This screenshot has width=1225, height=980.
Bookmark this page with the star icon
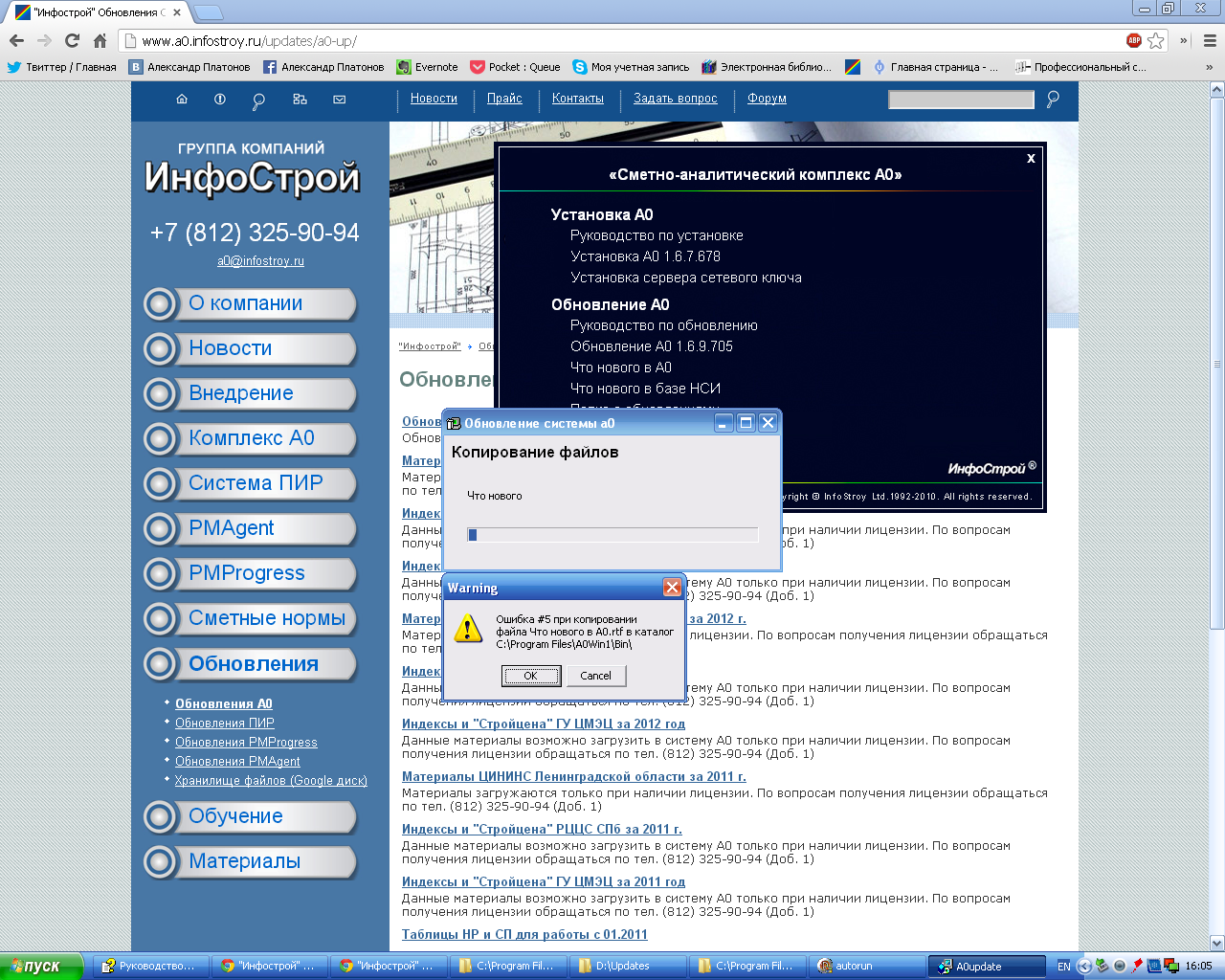(1156, 40)
